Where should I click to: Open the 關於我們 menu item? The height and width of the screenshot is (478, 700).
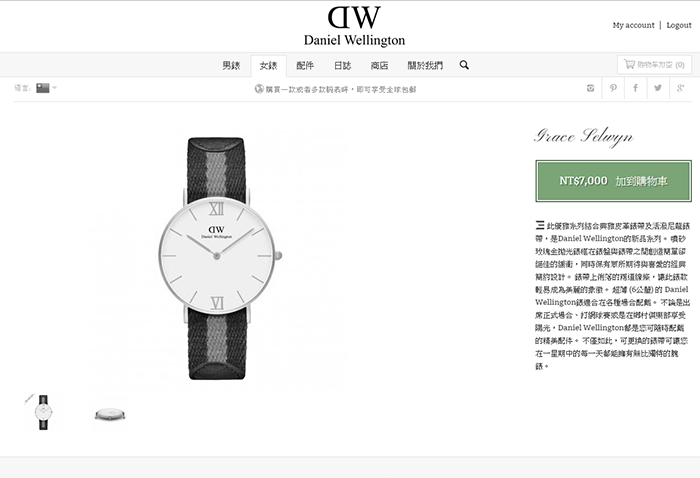click(x=425, y=66)
